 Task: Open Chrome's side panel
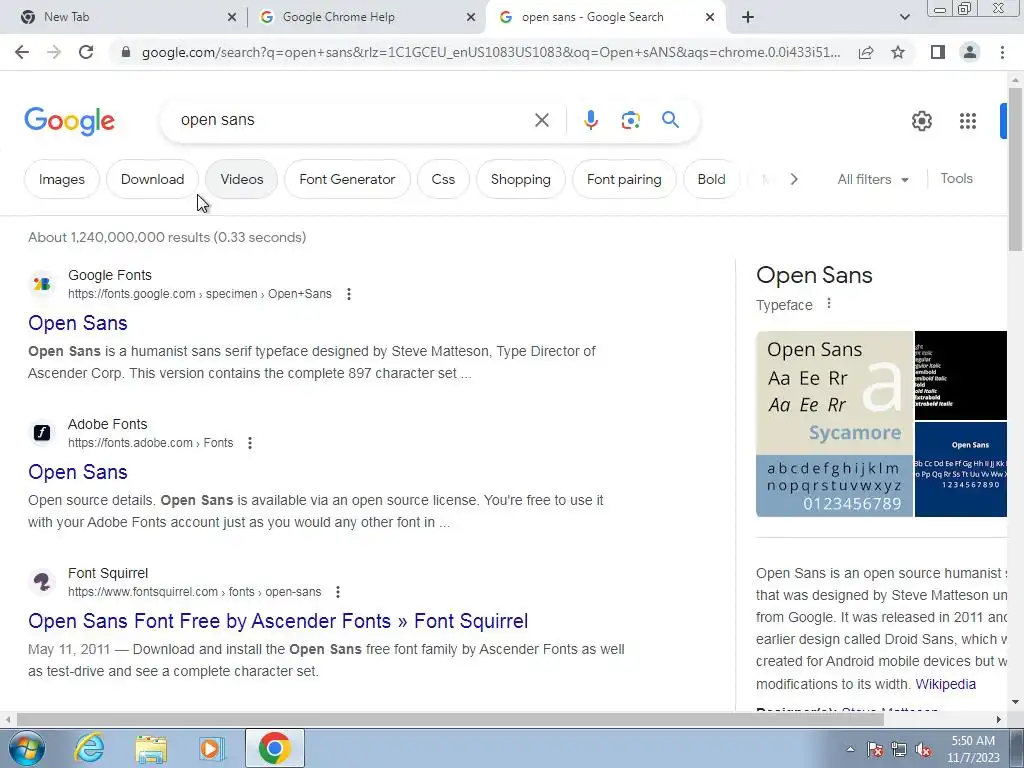[938, 52]
